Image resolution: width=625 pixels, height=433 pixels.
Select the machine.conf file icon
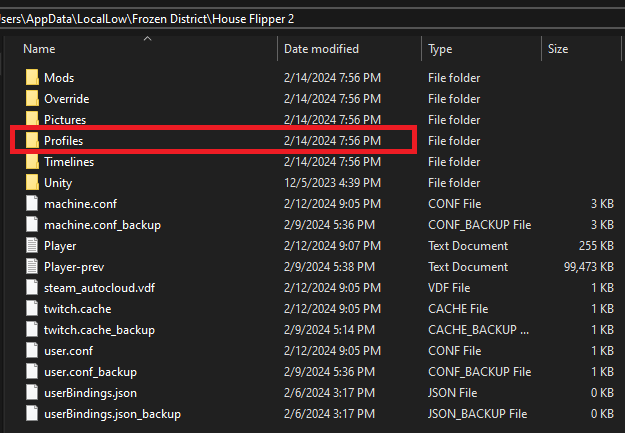click(31, 204)
